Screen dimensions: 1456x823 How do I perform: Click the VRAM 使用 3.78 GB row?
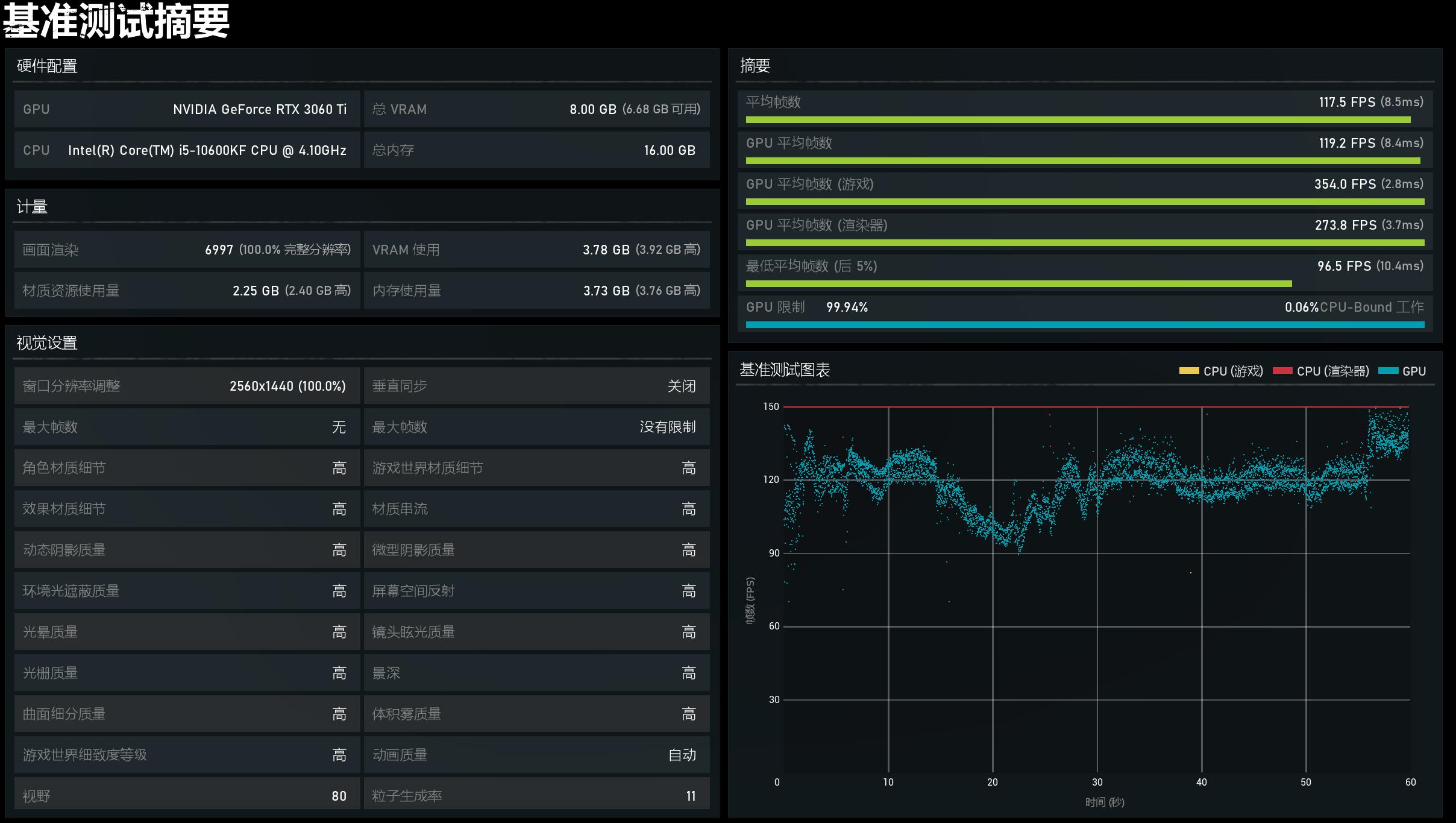536,250
